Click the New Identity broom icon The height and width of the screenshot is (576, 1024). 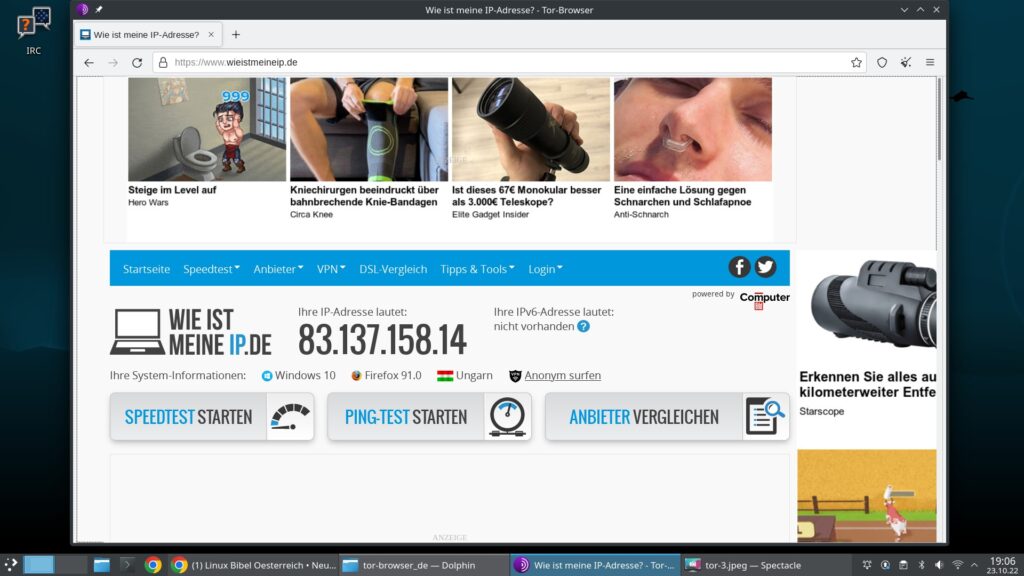(x=906, y=63)
